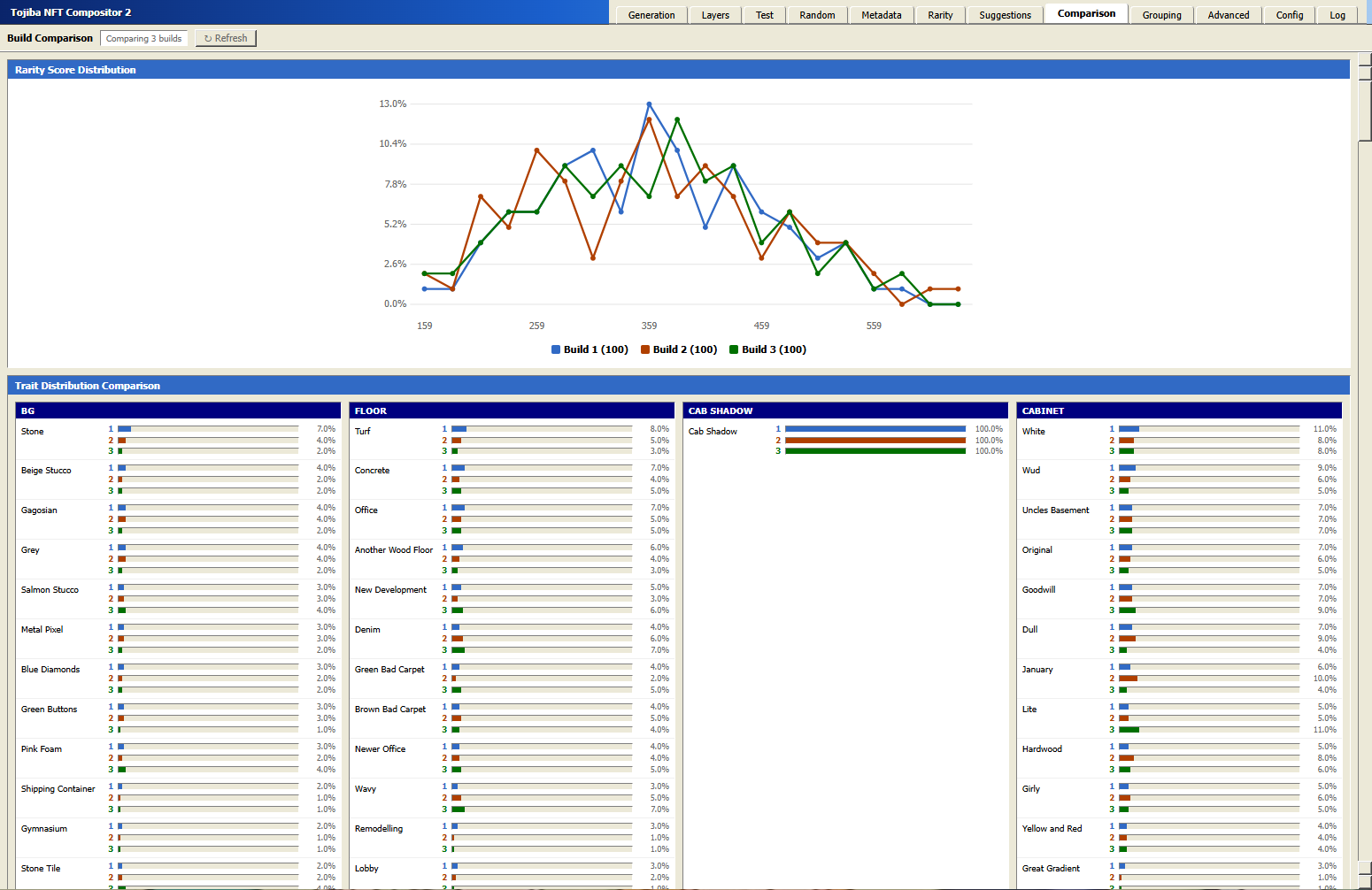Click the Build 1 peak point at 13%

(x=649, y=104)
